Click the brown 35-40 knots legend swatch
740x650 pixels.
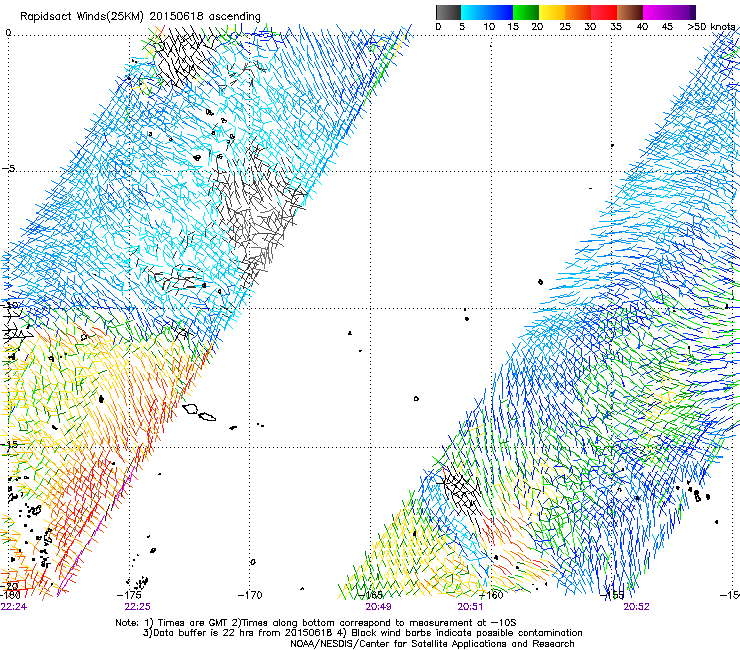(x=630, y=13)
